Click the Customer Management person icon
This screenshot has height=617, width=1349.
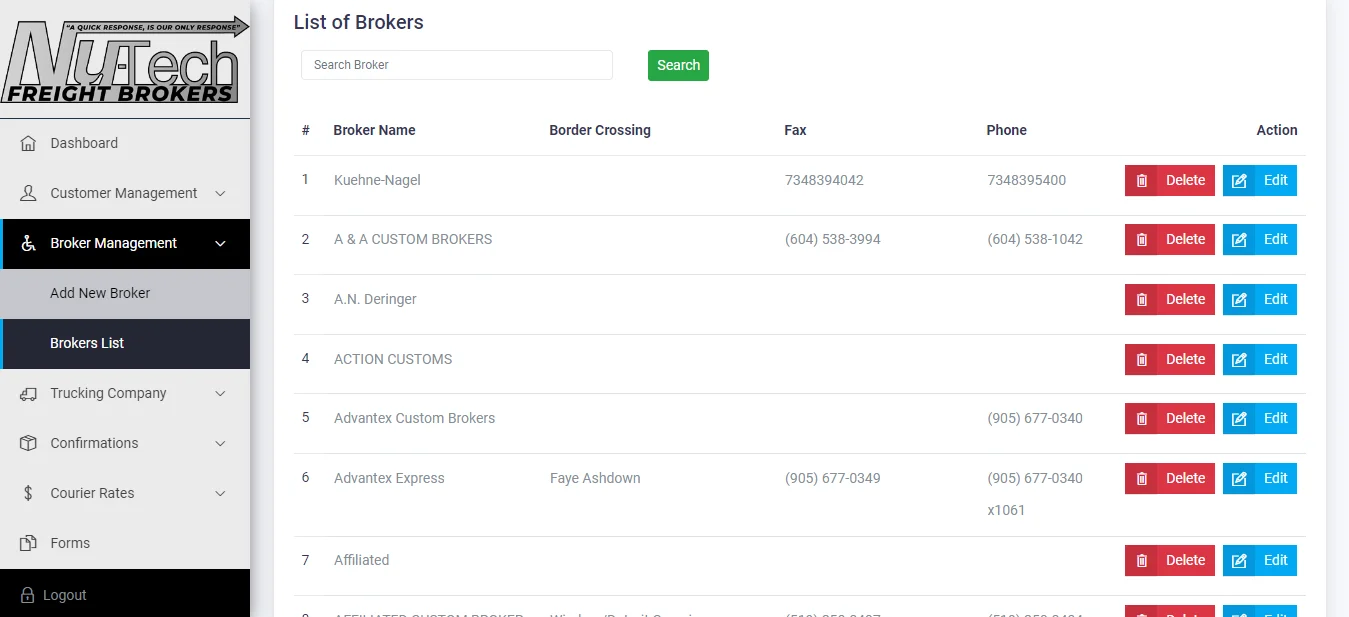coord(28,193)
